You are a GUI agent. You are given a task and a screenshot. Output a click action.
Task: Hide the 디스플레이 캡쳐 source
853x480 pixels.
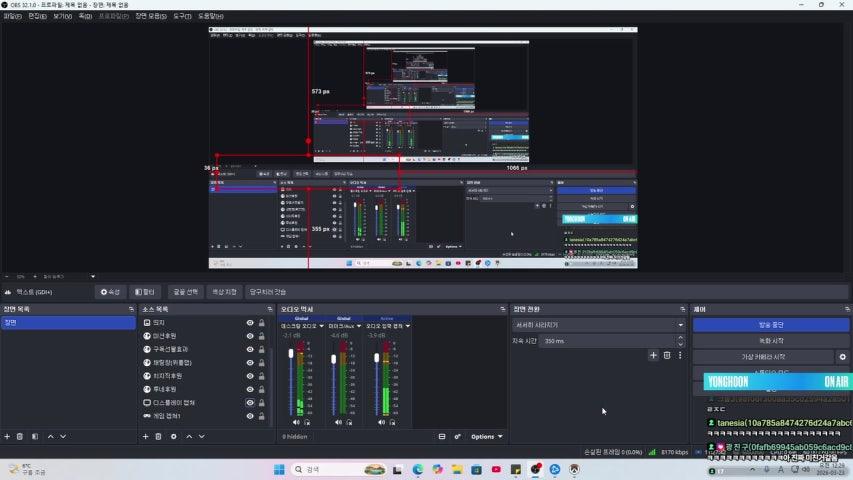[250, 402]
